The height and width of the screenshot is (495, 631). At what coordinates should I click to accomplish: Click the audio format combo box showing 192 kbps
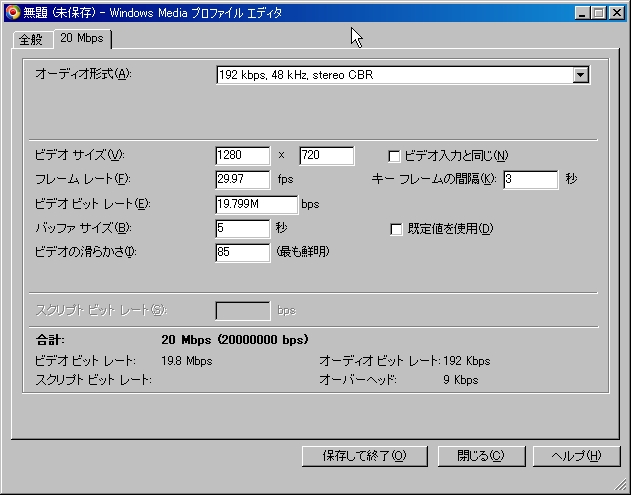pos(403,75)
